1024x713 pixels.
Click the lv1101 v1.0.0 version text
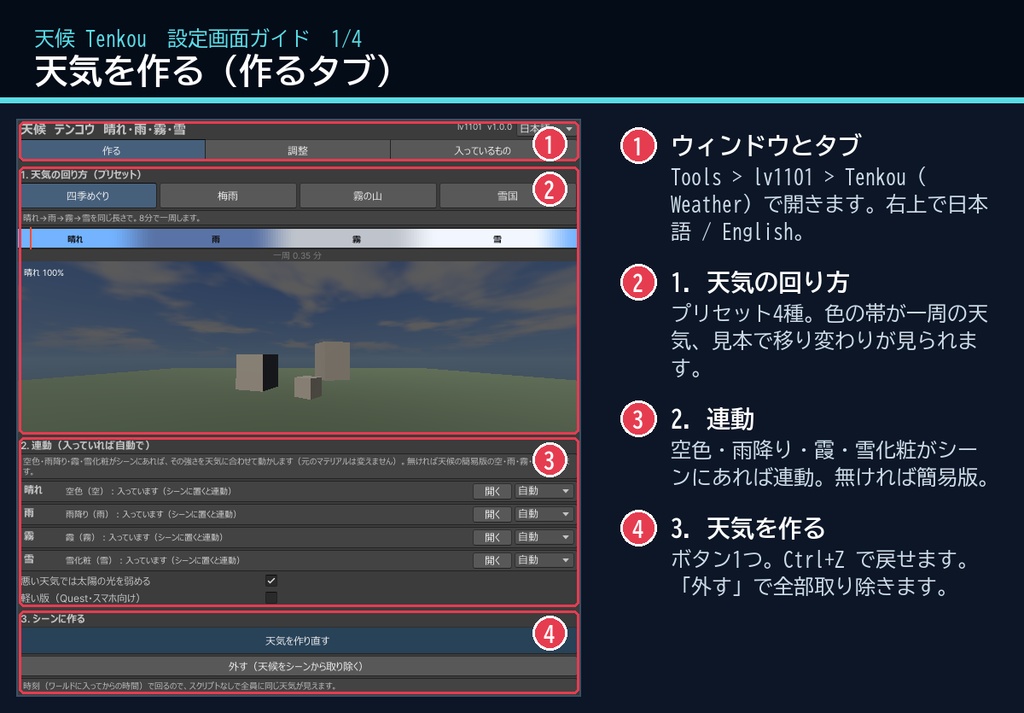click(x=485, y=127)
